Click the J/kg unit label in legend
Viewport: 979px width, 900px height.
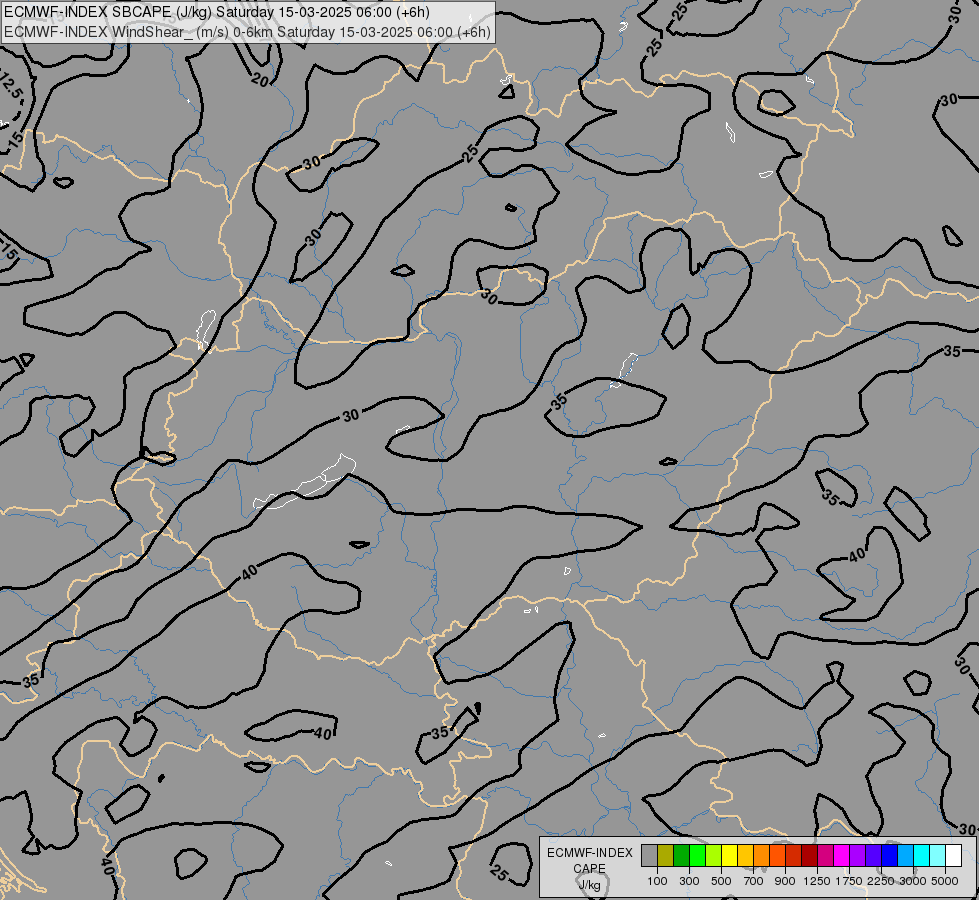pos(589,885)
